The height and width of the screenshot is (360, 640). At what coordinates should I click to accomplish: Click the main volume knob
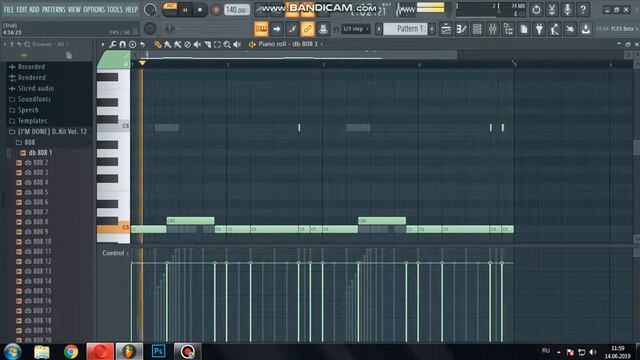click(x=150, y=9)
